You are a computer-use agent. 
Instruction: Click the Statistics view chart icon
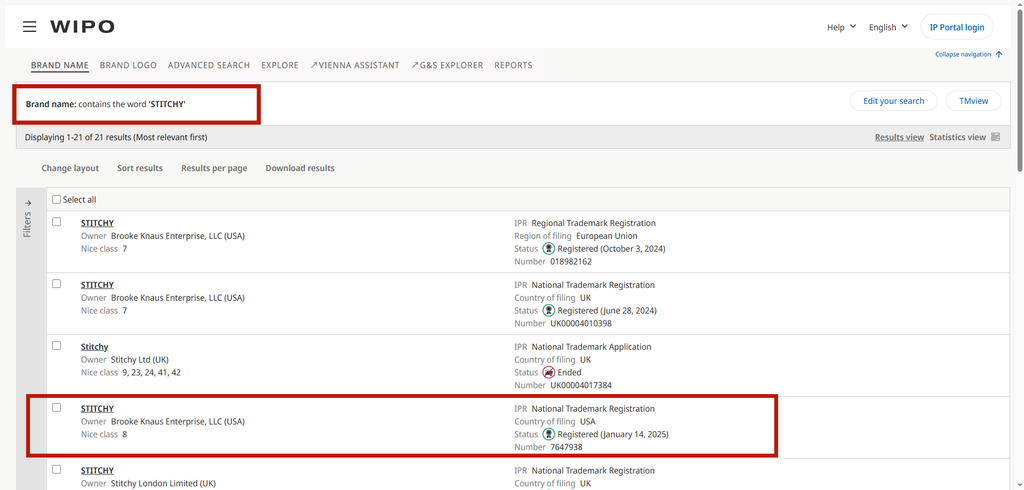click(x=995, y=137)
